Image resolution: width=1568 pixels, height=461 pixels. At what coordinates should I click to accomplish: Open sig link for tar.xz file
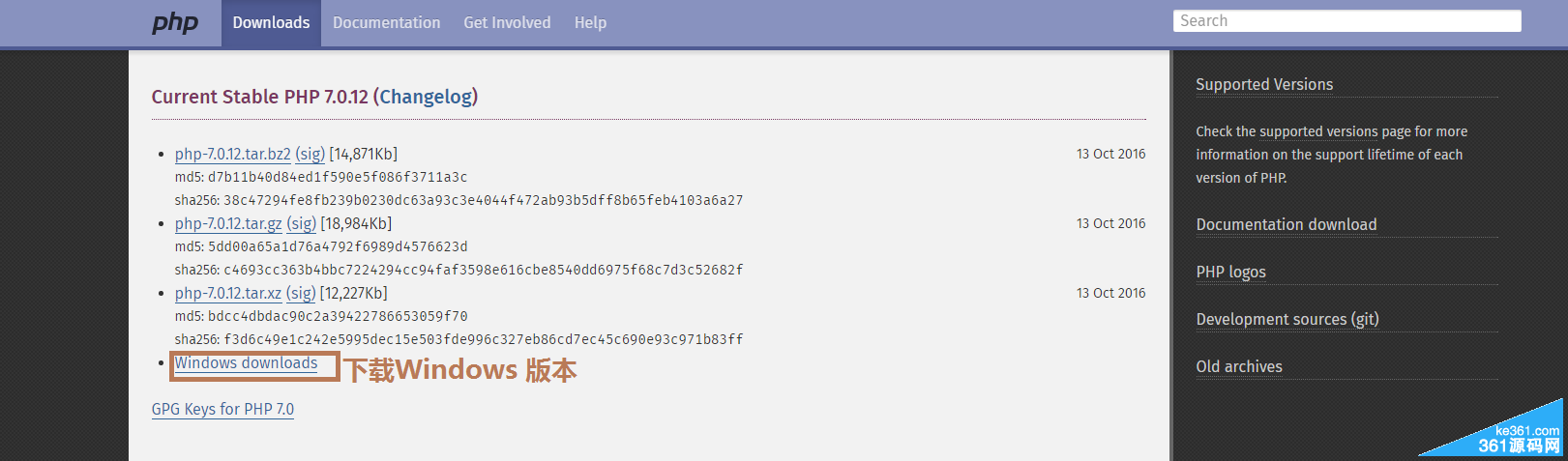point(301,293)
